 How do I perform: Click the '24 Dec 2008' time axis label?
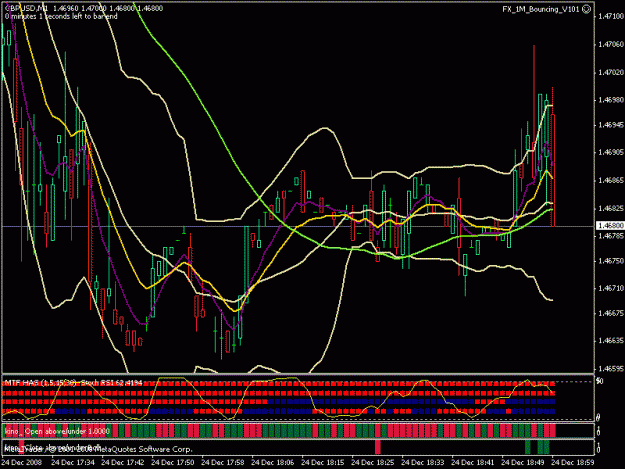[x=22, y=463]
